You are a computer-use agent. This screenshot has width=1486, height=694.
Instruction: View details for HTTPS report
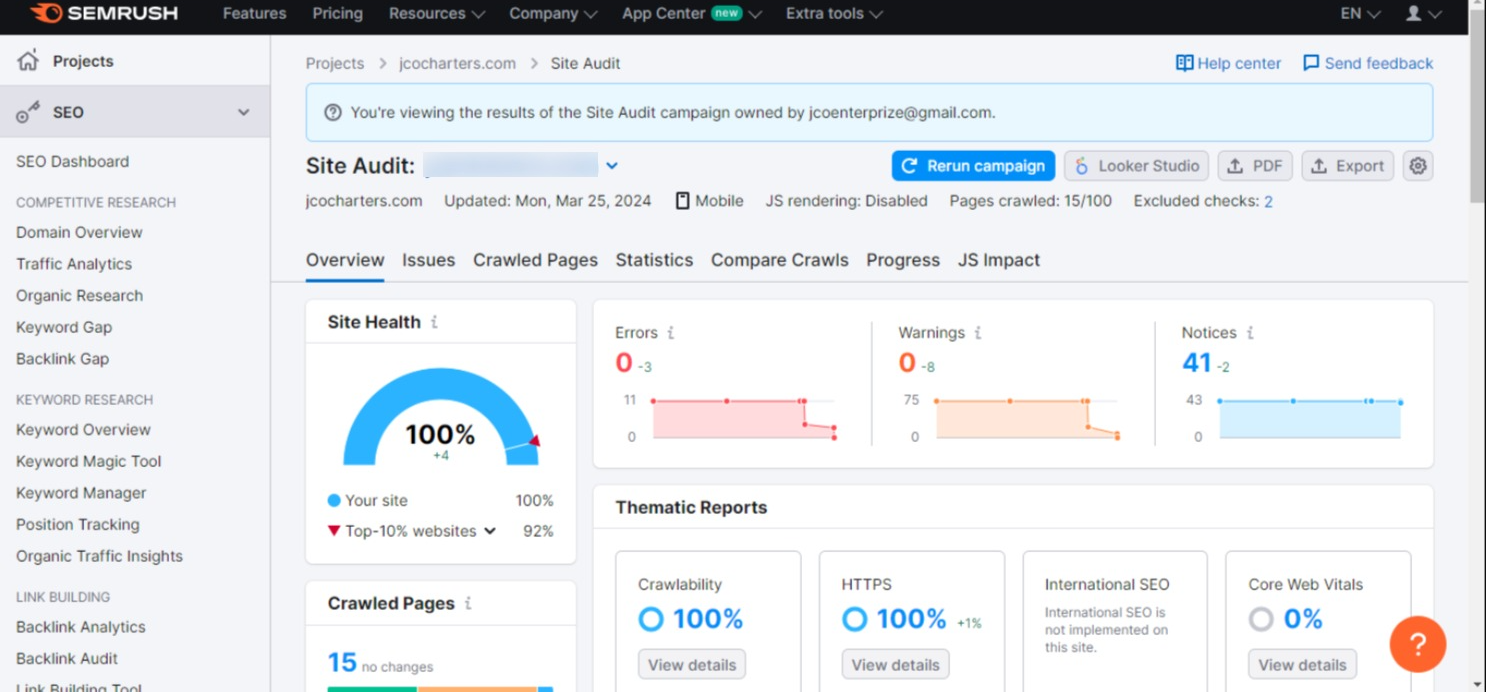coord(895,664)
